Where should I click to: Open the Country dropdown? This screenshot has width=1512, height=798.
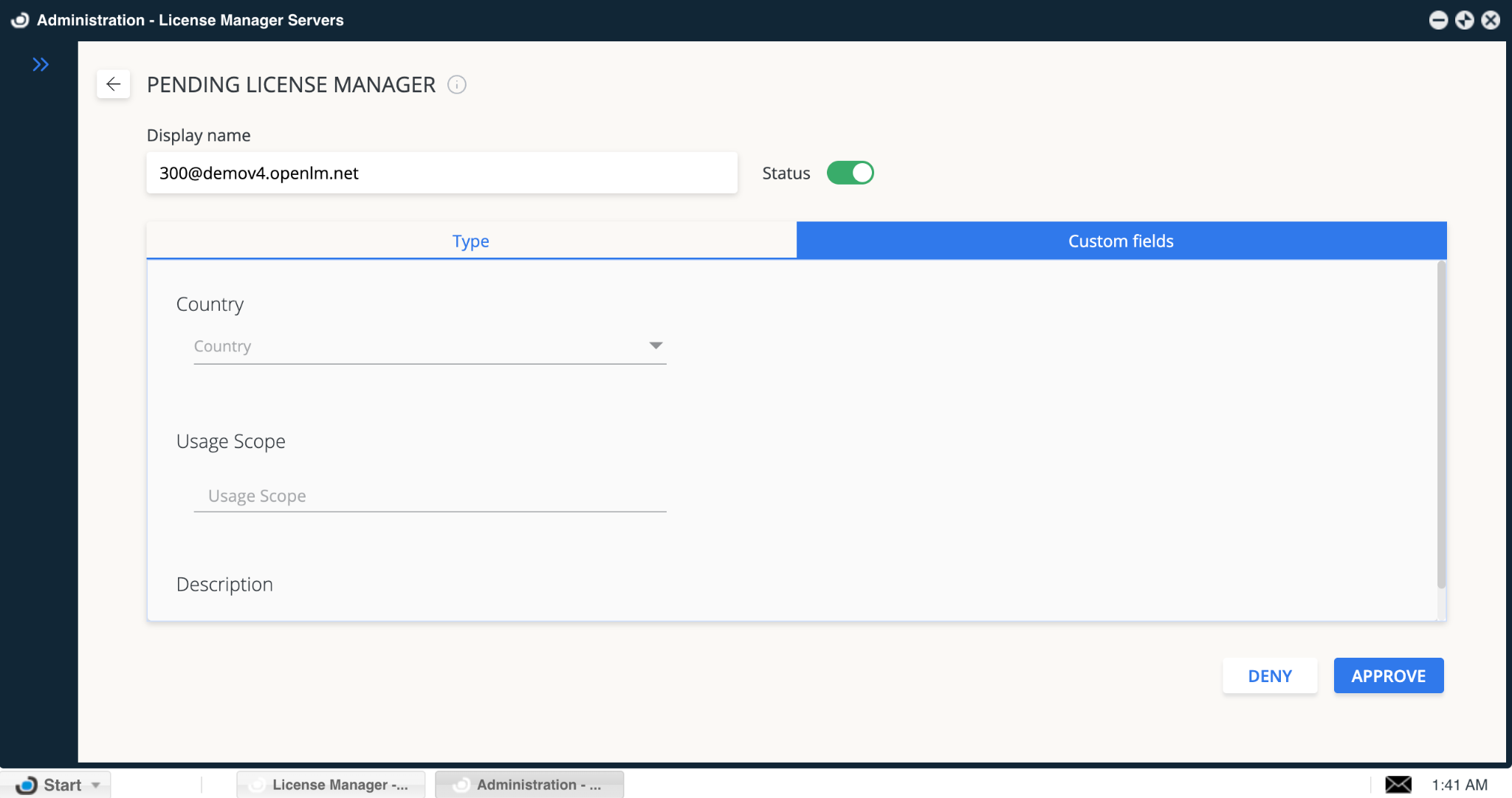[x=430, y=346]
